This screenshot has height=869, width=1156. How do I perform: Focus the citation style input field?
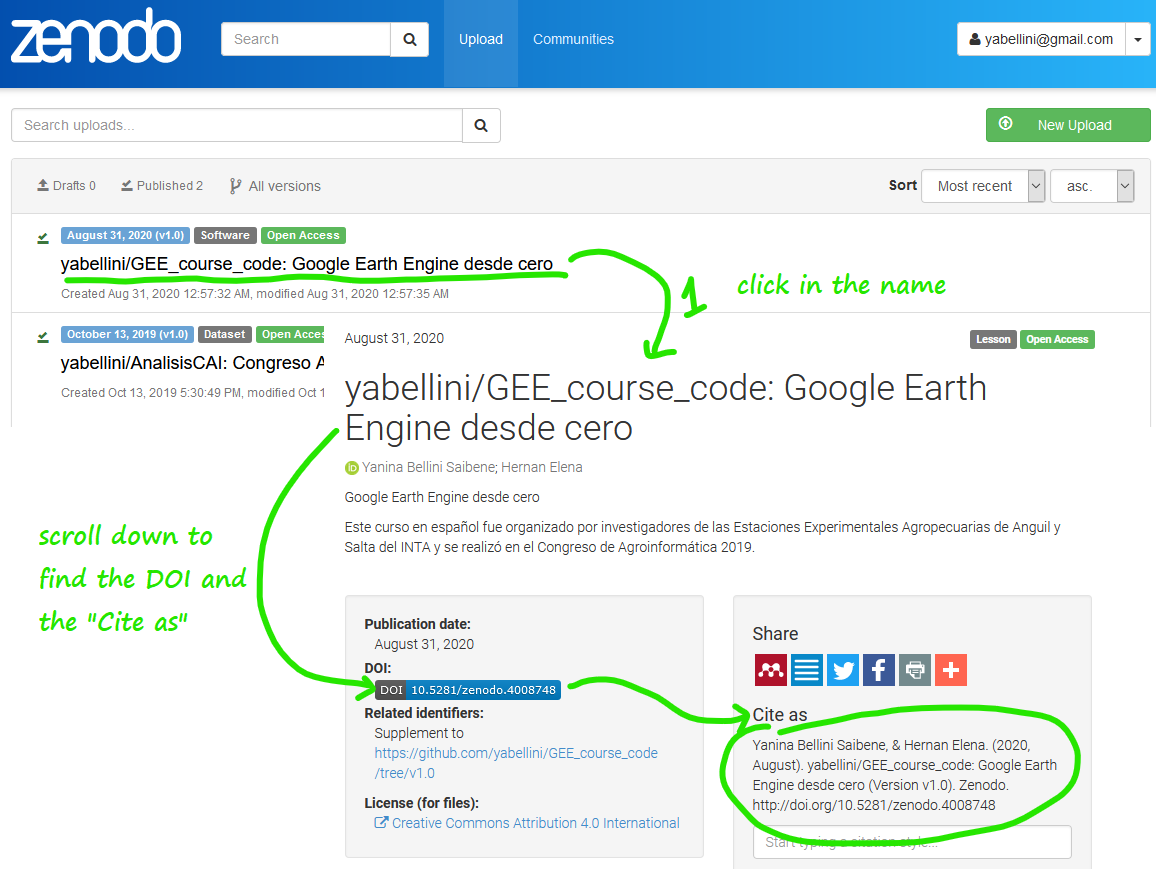912,842
